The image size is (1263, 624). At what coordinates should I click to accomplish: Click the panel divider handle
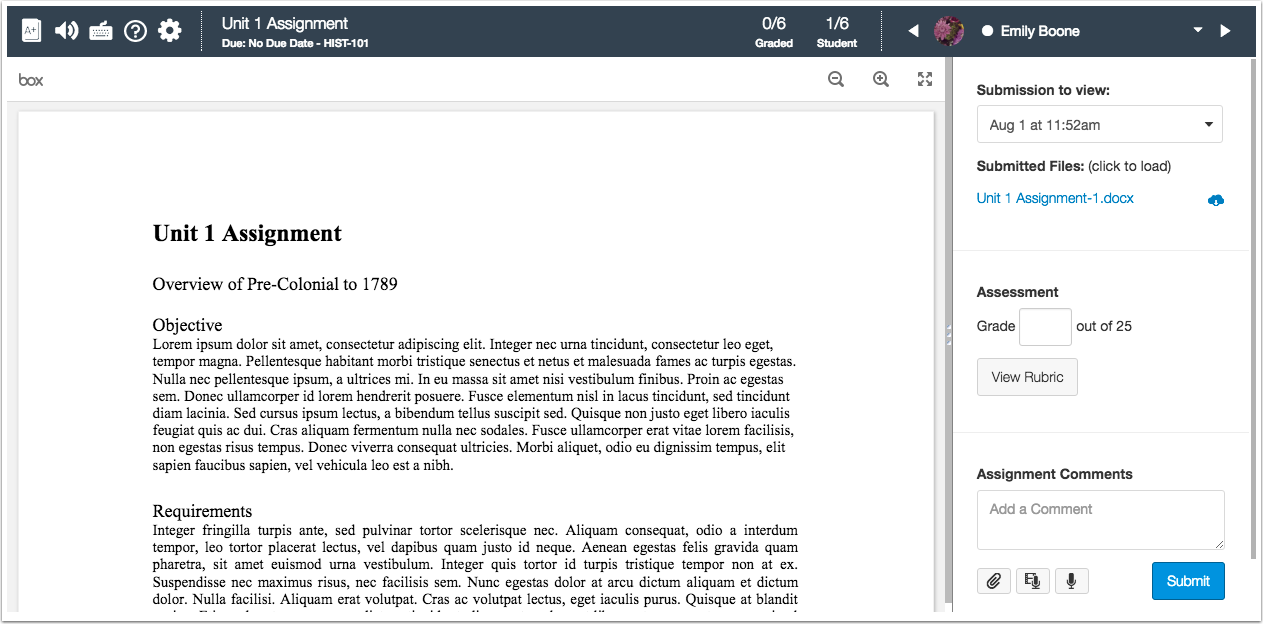point(948,337)
